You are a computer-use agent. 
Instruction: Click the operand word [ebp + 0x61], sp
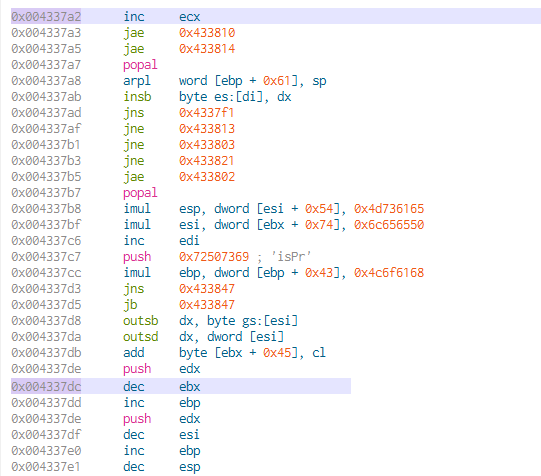tap(253, 81)
